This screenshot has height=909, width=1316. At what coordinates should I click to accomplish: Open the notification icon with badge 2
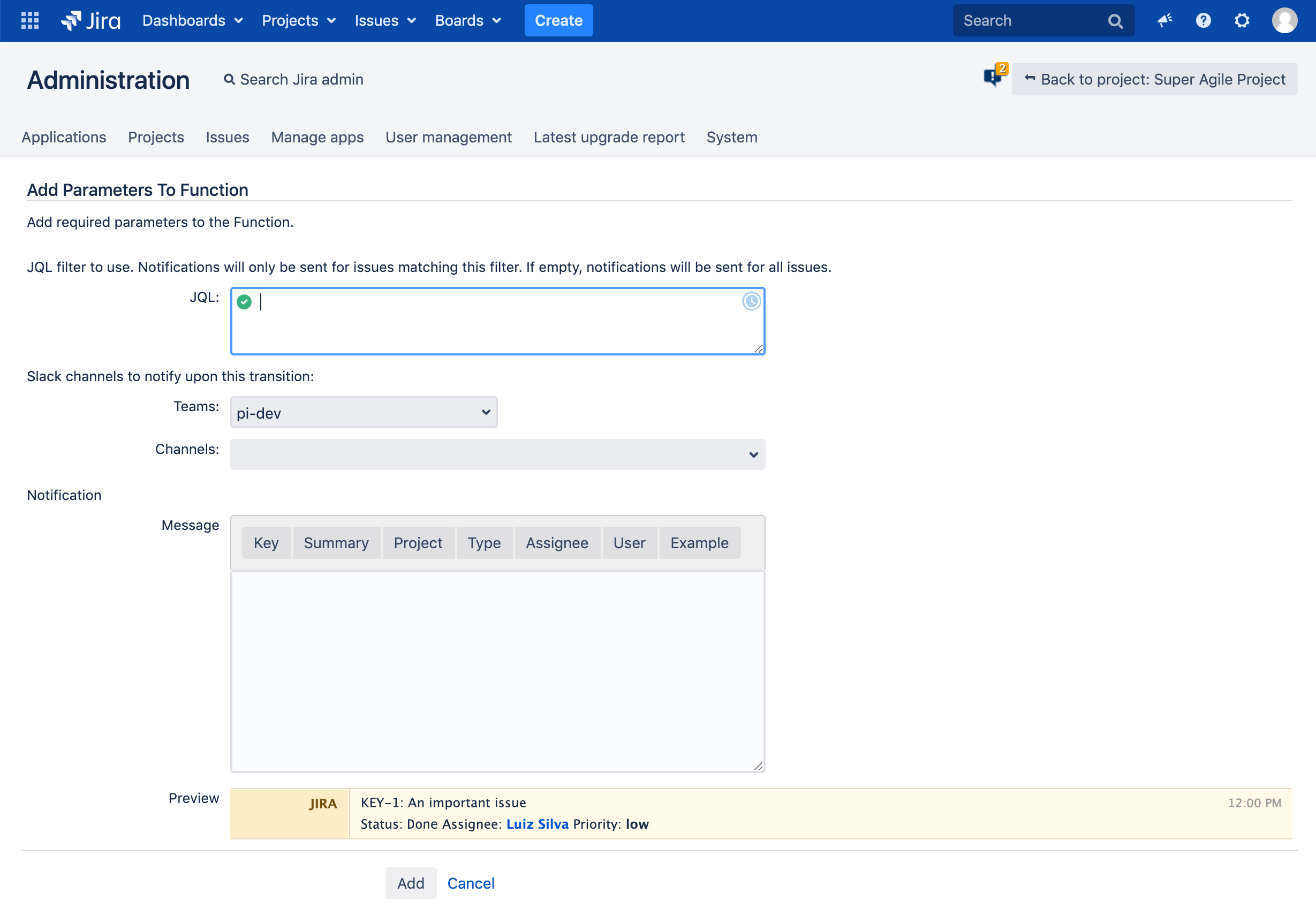994,76
